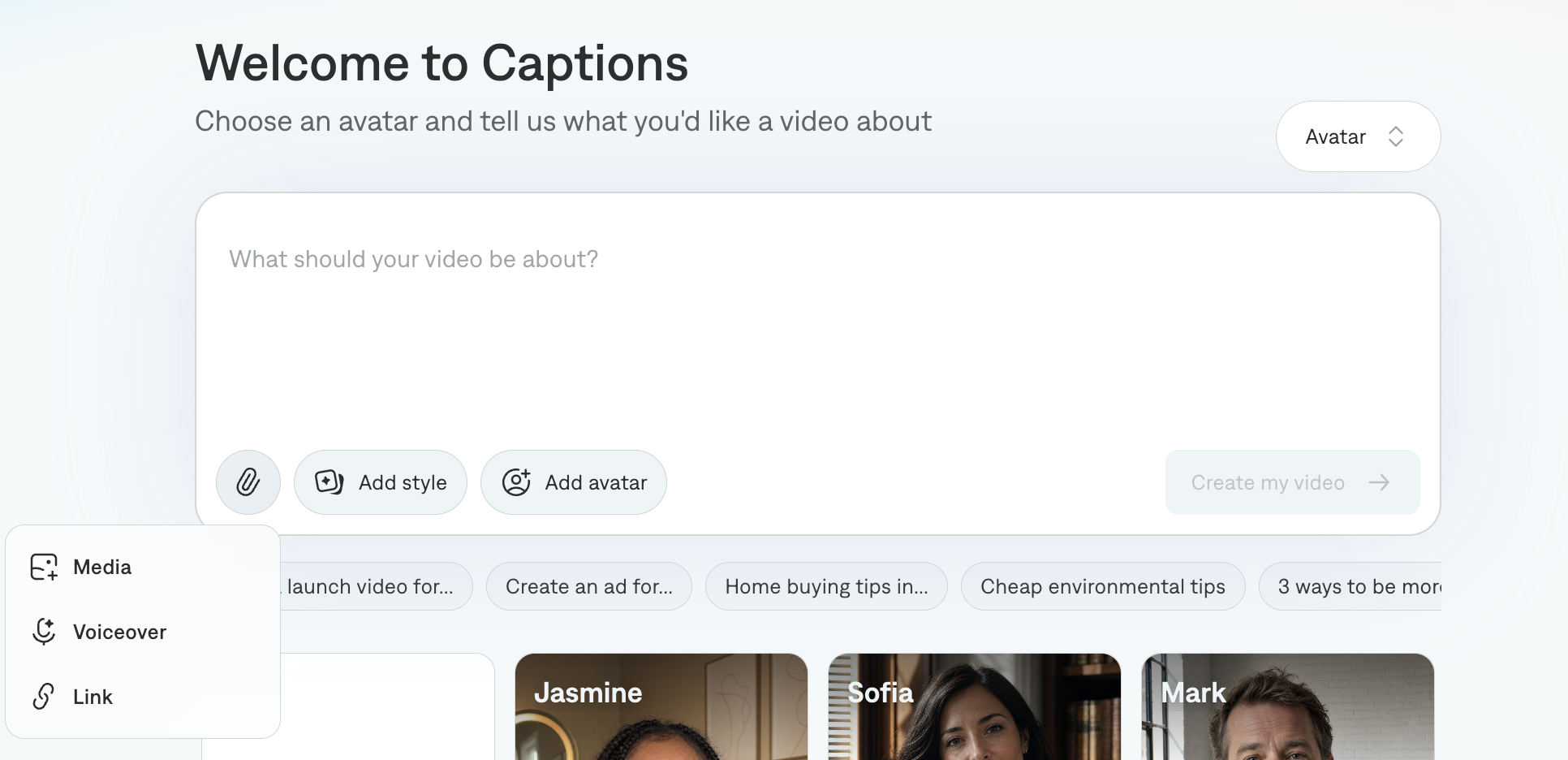Select the 'Cheap environmental tips' suggestion chip
Screen dimensions: 1568x760
click(x=1103, y=586)
